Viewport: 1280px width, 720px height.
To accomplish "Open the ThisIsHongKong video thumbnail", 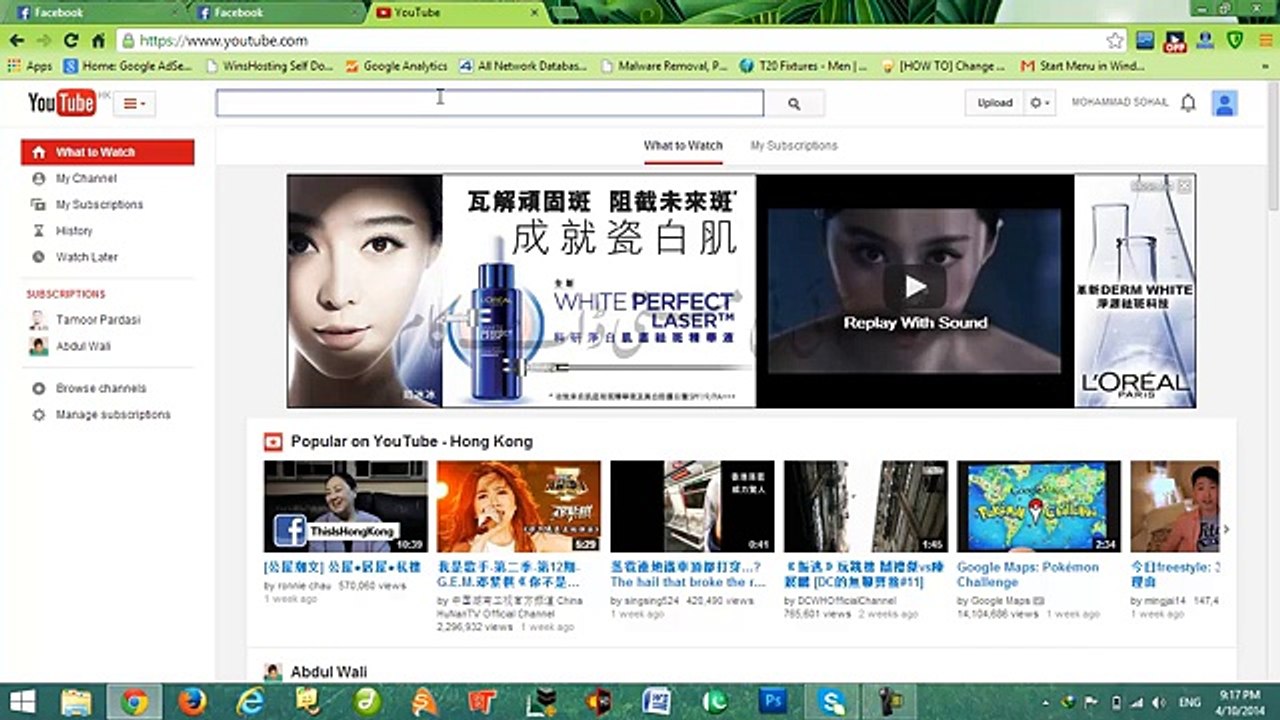I will [346, 506].
